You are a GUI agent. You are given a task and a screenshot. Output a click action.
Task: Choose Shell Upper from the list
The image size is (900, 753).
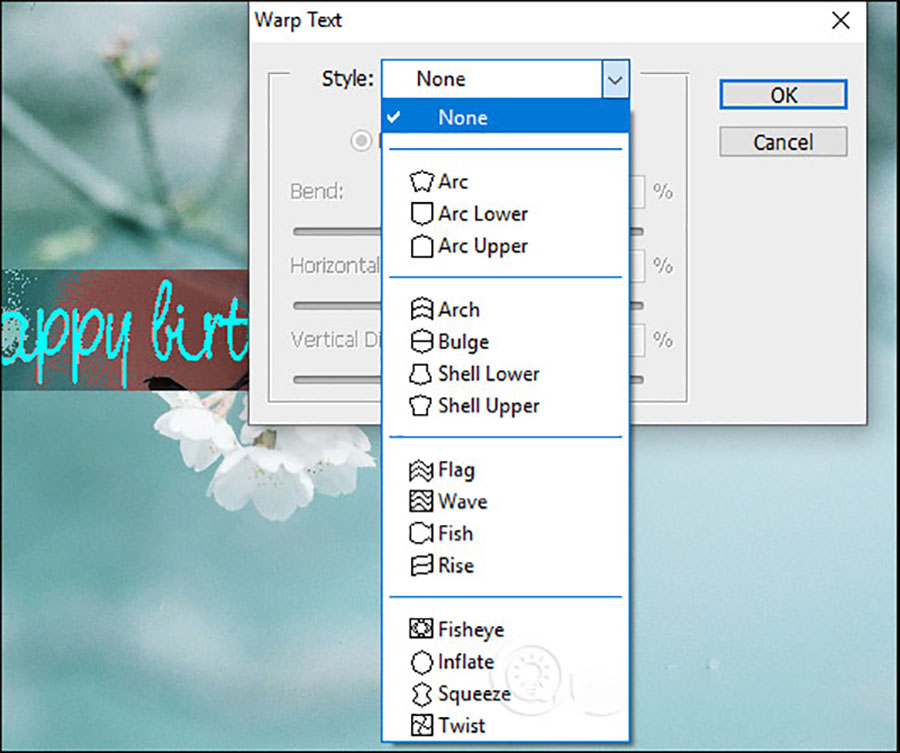click(x=488, y=406)
